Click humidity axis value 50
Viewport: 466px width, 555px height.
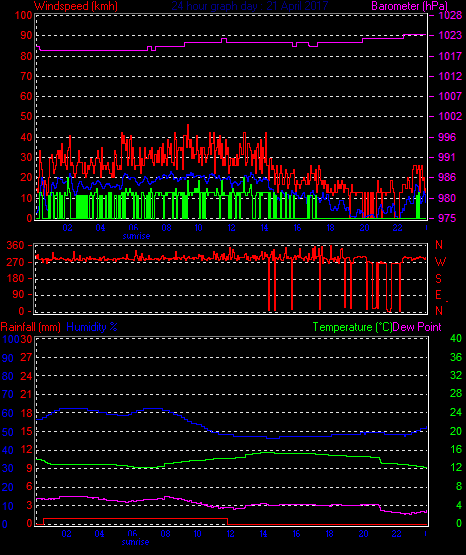pyautogui.click(x=8, y=432)
